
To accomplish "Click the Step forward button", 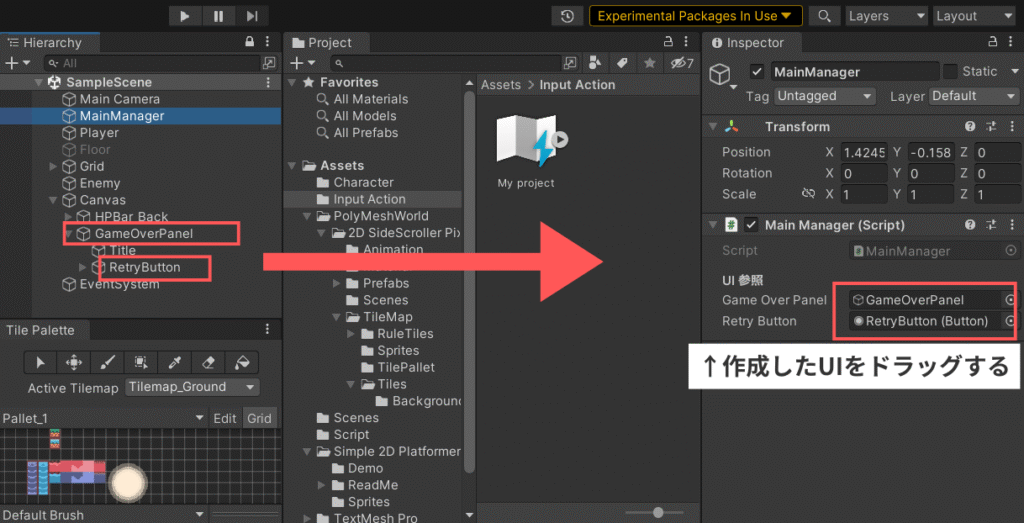I will (x=252, y=15).
